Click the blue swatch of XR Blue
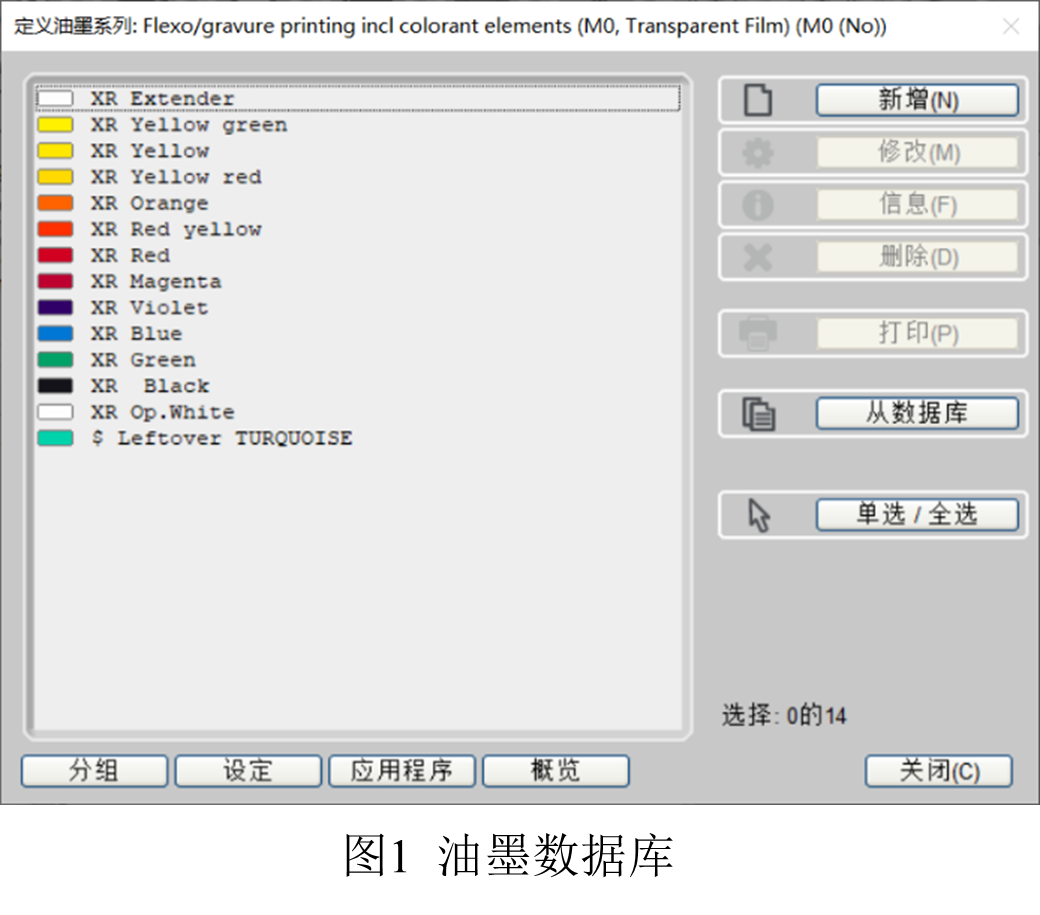1040x915 pixels. pyautogui.click(x=55, y=334)
